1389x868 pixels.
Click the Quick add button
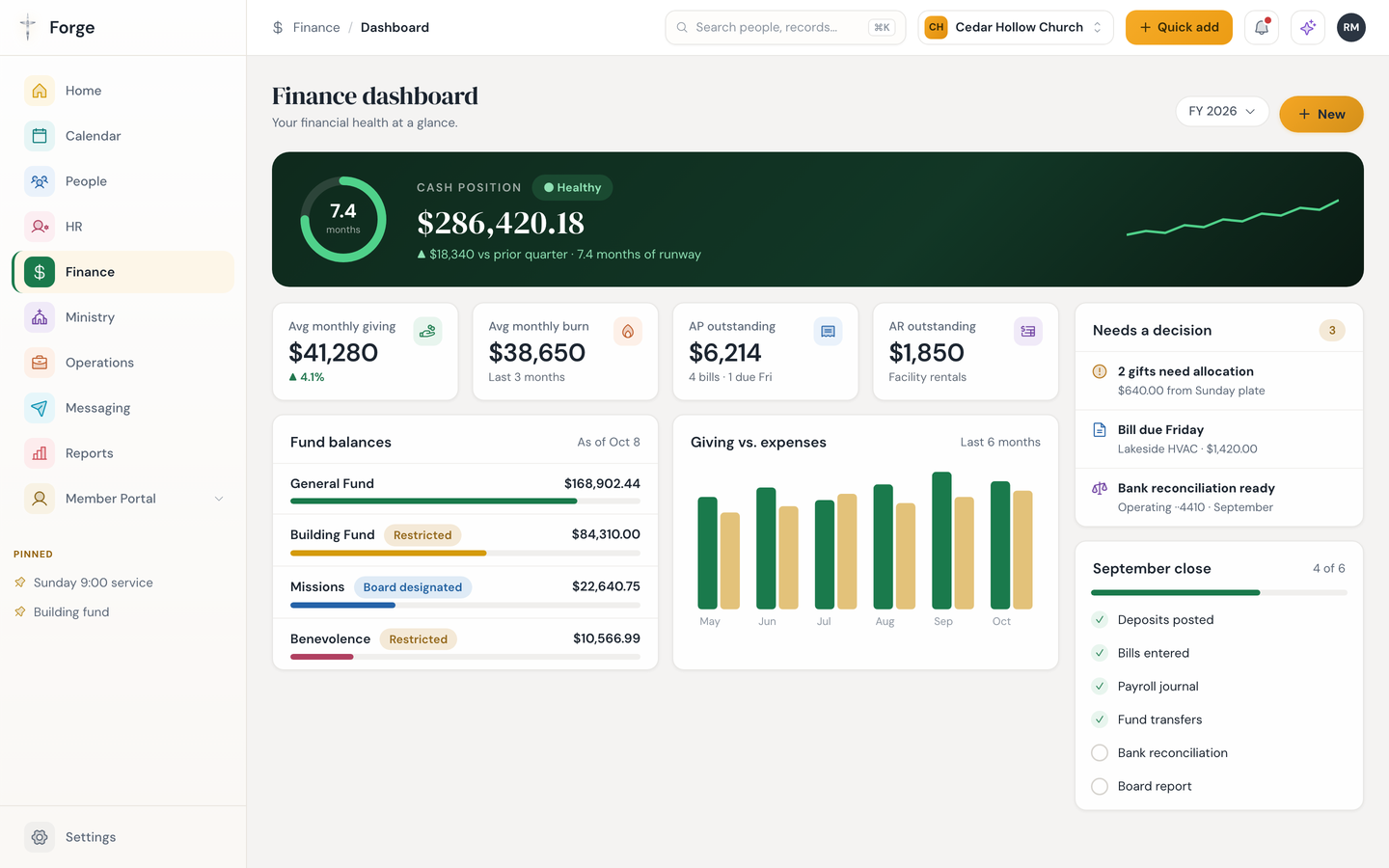(1179, 28)
